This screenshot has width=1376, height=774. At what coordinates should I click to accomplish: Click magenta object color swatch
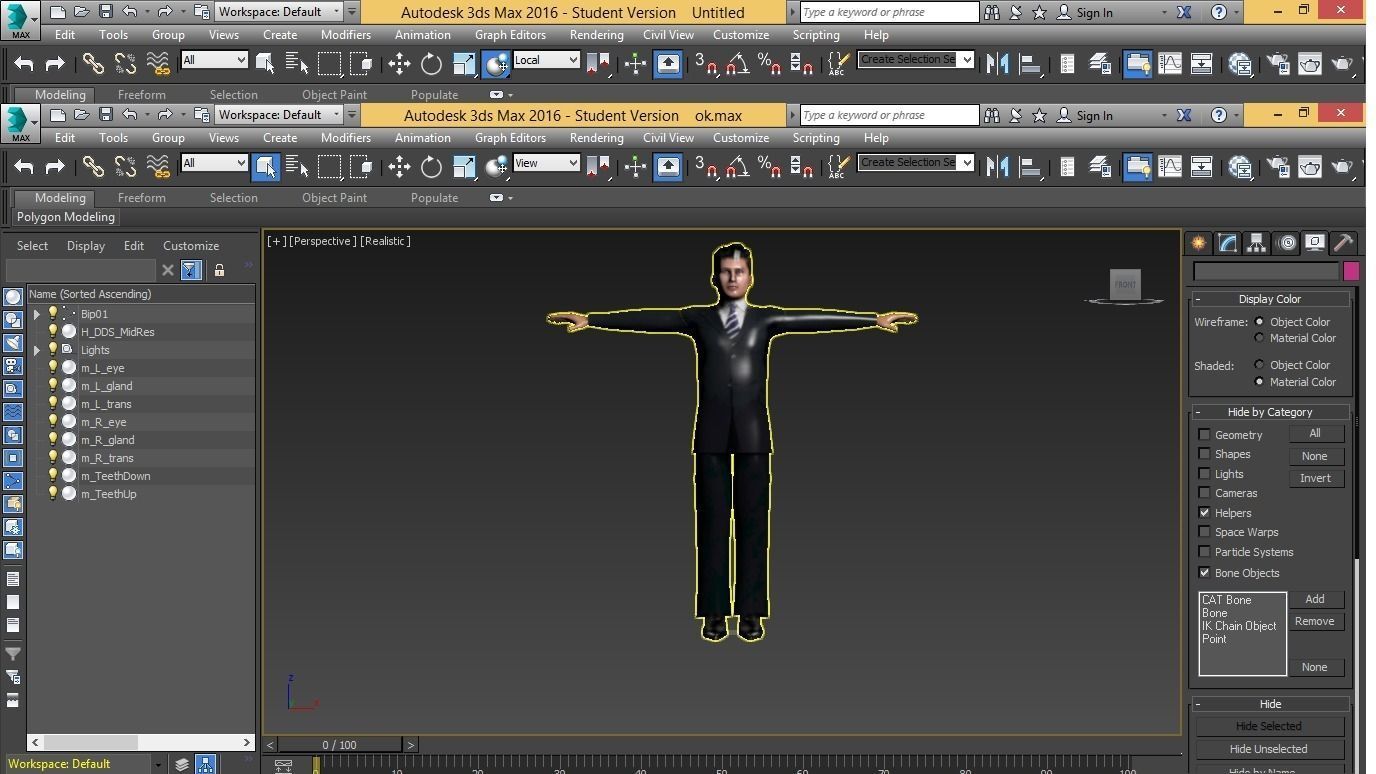tap(1351, 271)
